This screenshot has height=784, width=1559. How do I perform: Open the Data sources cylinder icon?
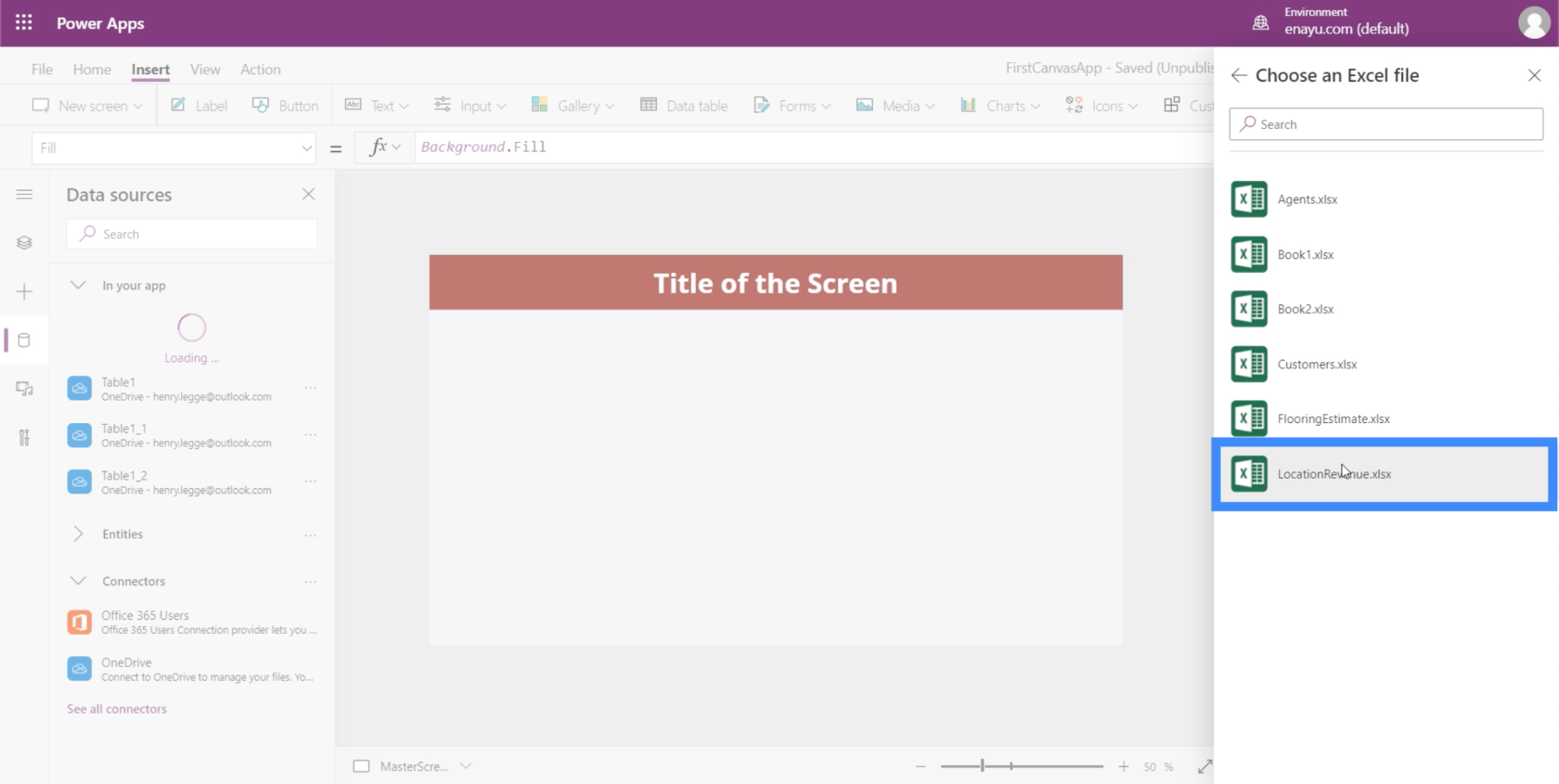point(25,341)
